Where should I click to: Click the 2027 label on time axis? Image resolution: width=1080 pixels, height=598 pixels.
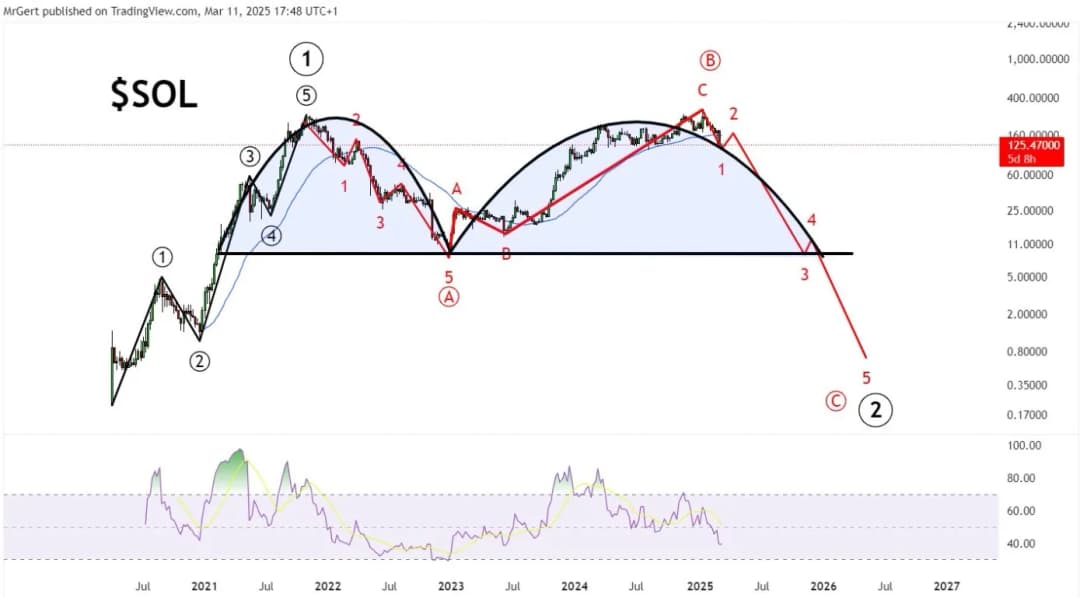pos(946,585)
